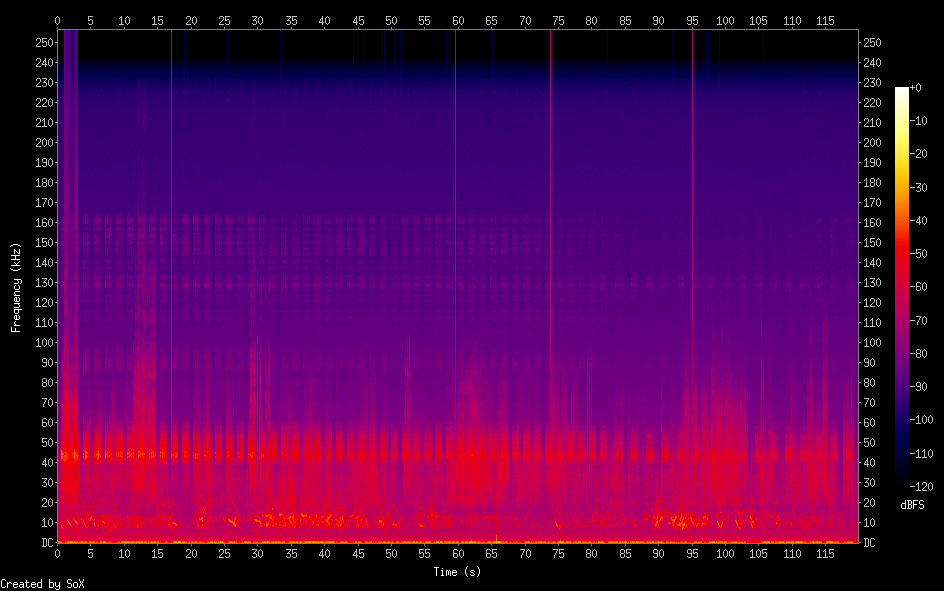
Task: Click the dBFS label under the color scale
Action: point(911,506)
